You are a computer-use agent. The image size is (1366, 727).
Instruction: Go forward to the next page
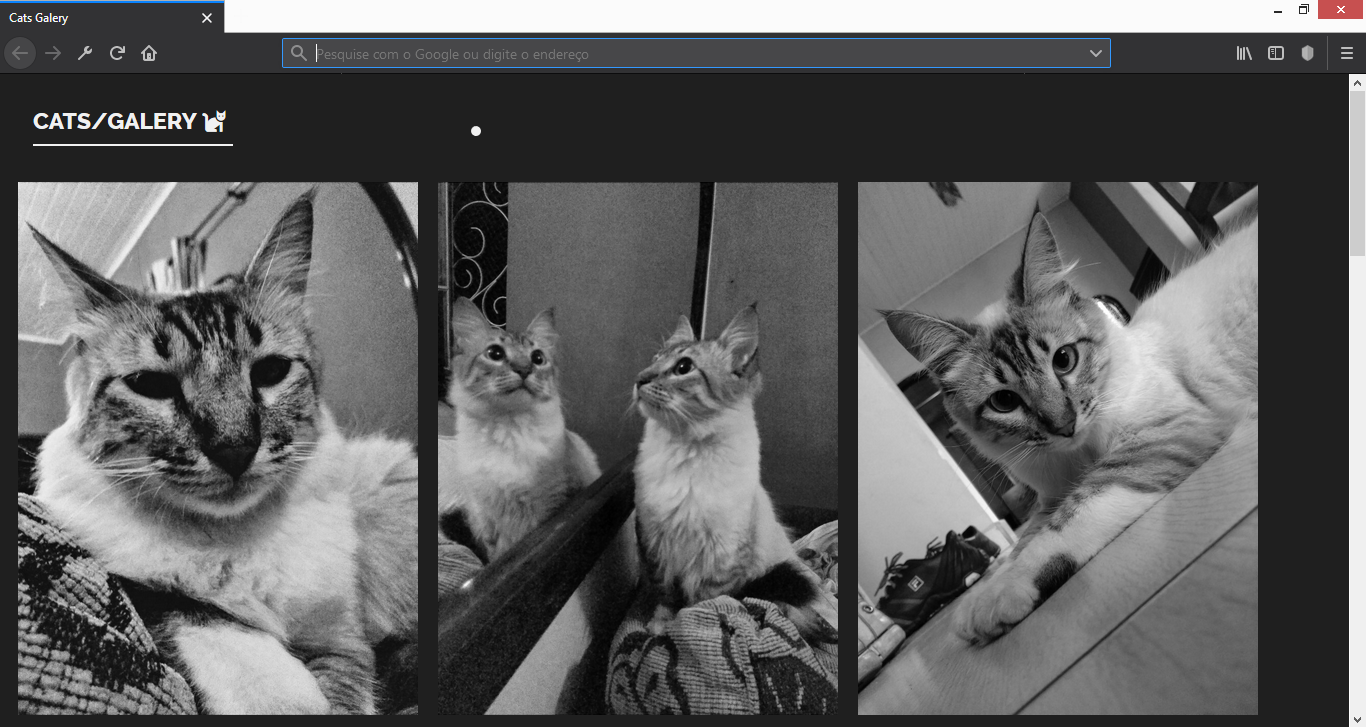tap(53, 53)
